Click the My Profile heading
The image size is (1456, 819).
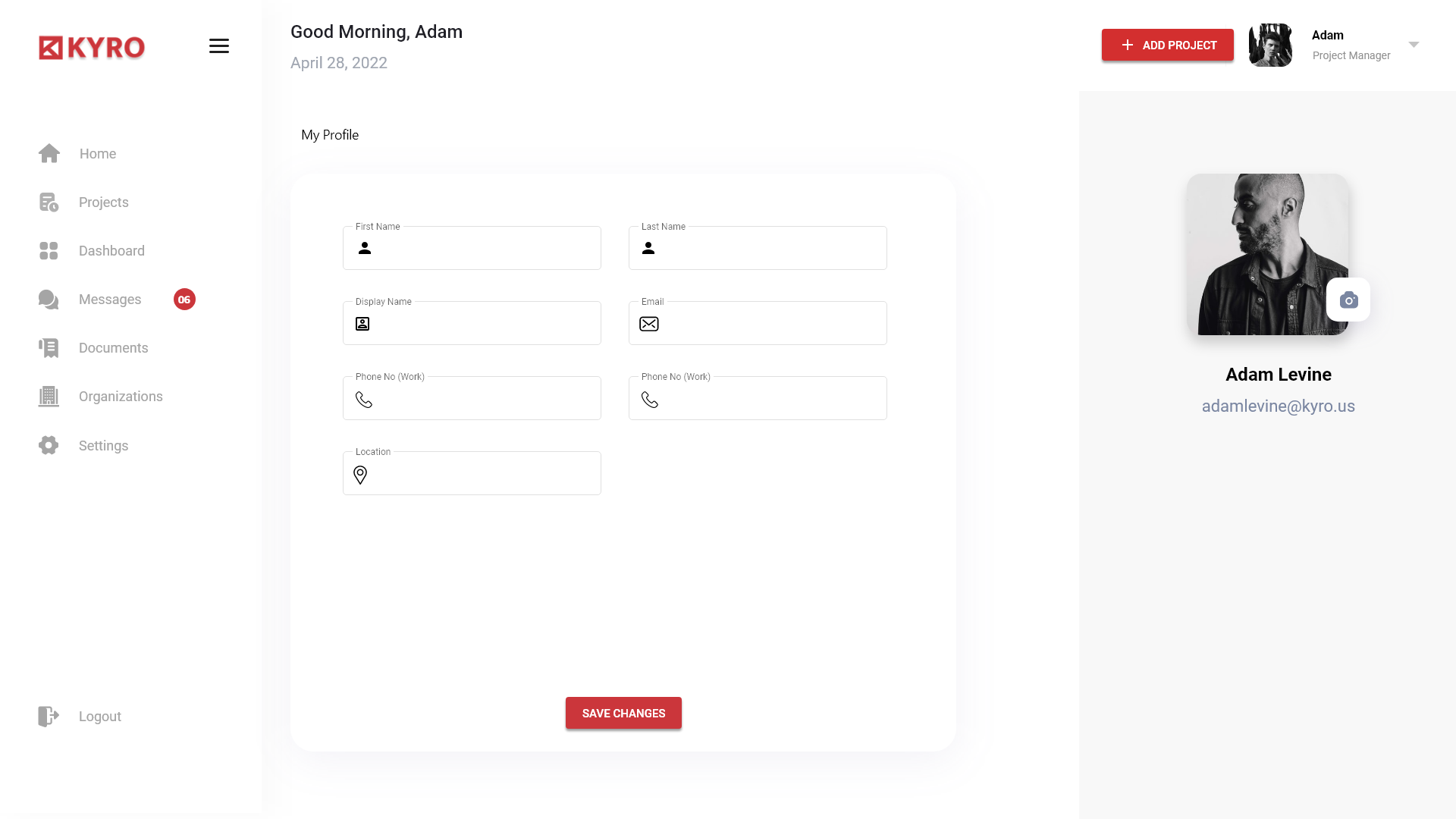coord(330,135)
